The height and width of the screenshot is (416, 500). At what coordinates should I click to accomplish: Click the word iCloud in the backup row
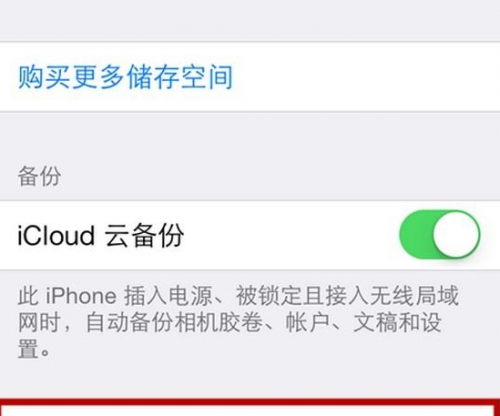pos(56,235)
